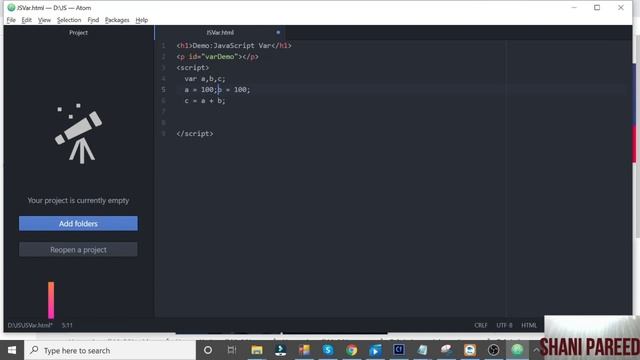Click the opening script tag line
Viewport: 640px width, 360px height.
(193, 68)
